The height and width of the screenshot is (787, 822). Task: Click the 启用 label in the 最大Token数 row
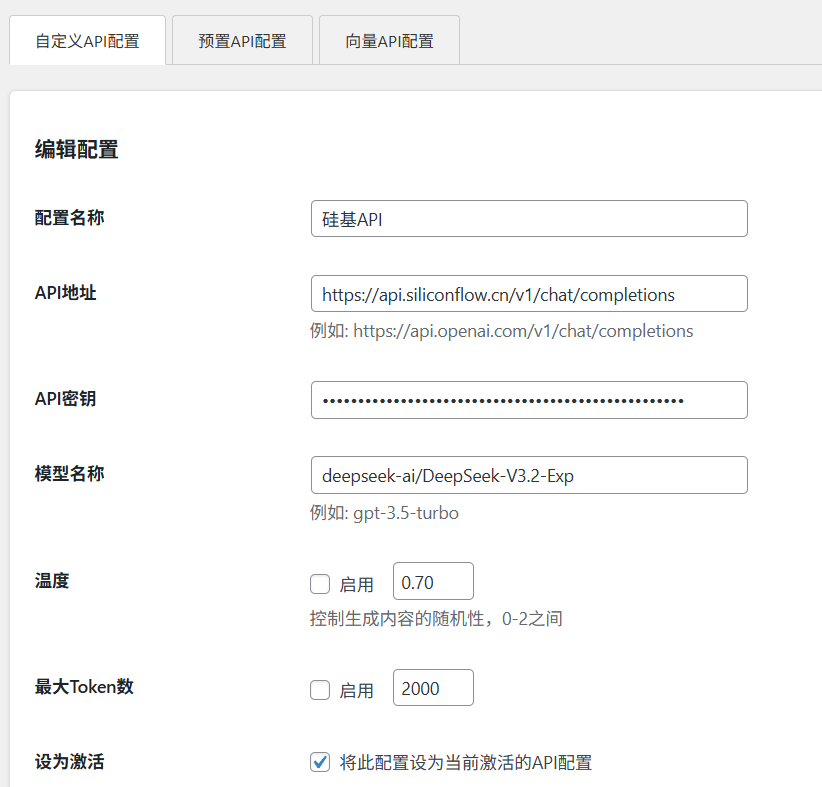(x=357, y=690)
